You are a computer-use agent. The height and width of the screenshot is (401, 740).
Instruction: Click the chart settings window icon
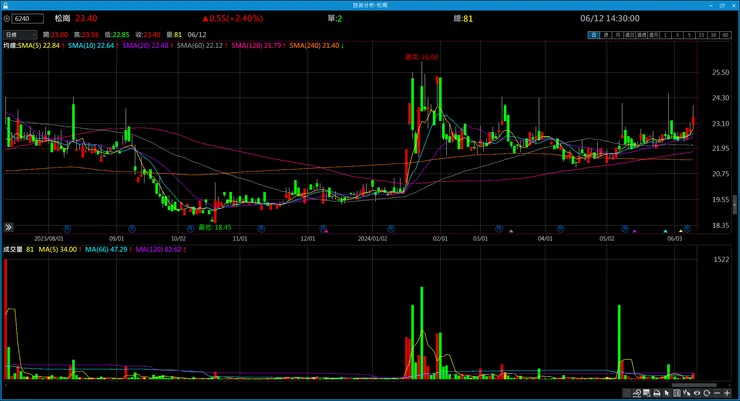[647, 393]
